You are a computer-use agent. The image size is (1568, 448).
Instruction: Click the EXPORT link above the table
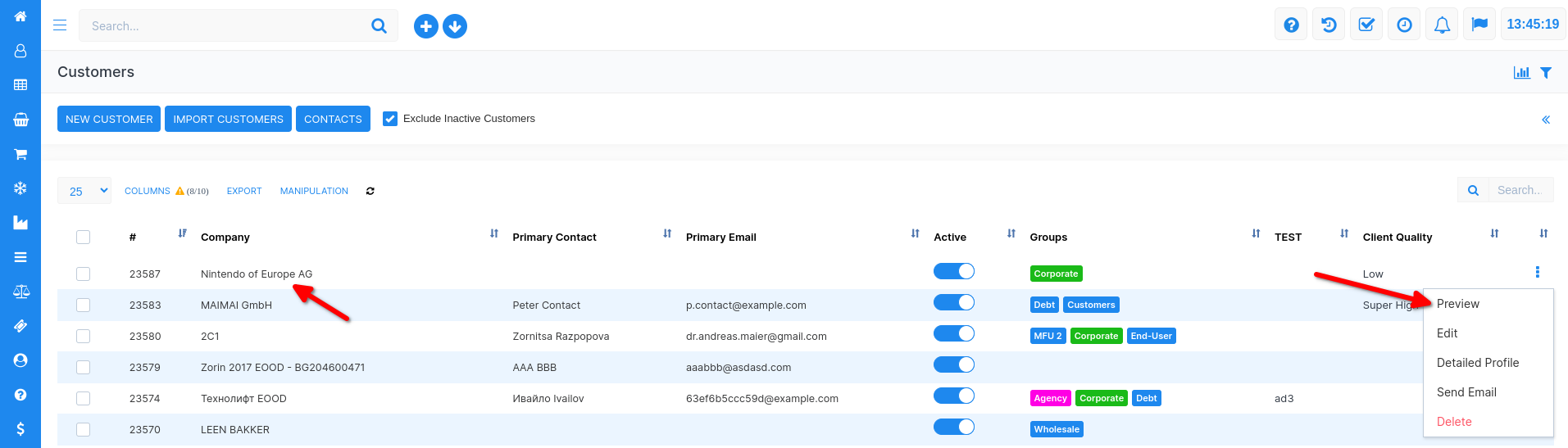point(244,191)
